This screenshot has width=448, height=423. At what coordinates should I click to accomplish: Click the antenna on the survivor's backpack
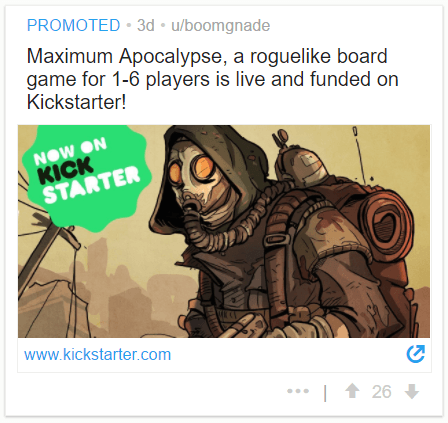pos(359,153)
